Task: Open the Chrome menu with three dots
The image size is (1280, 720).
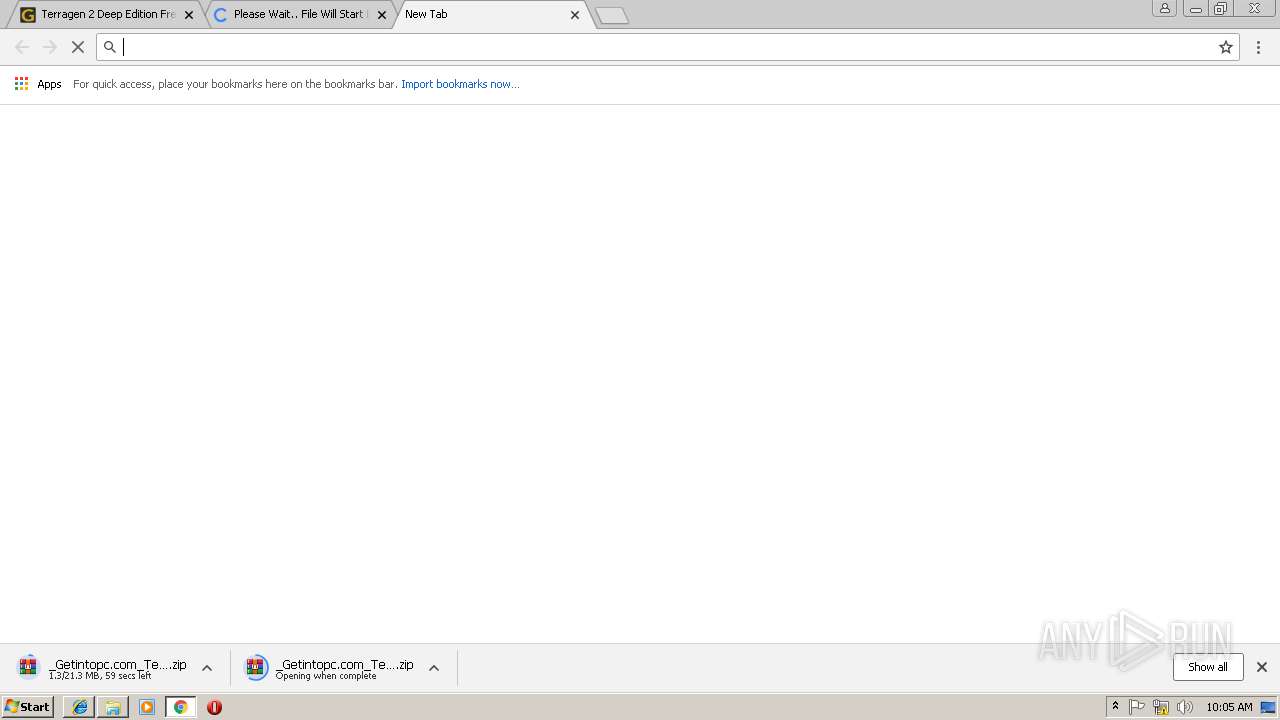Action: [1259, 47]
